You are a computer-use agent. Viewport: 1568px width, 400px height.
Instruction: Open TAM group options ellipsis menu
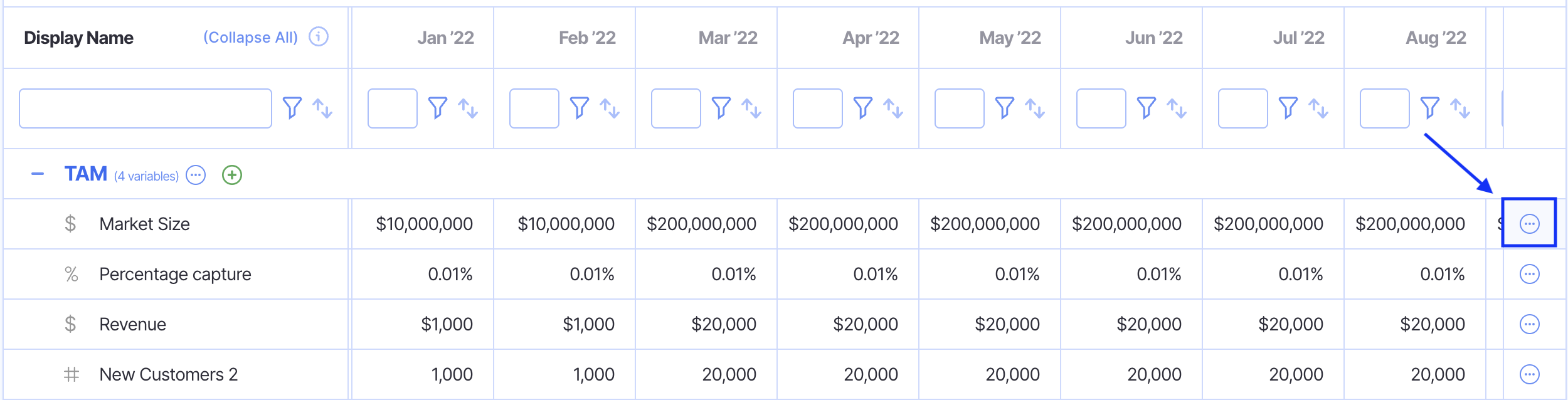(x=196, y=175)
